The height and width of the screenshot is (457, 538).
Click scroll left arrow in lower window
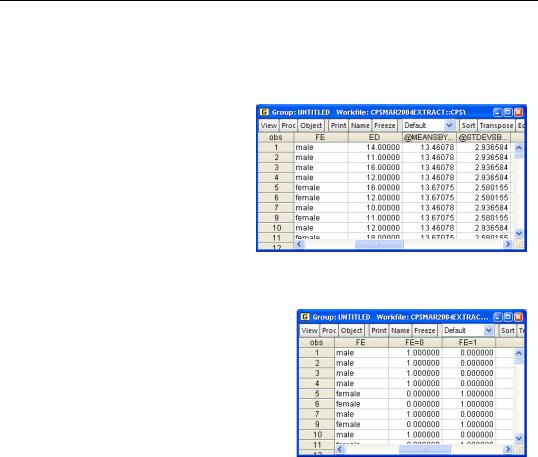[x=340, y=449]
